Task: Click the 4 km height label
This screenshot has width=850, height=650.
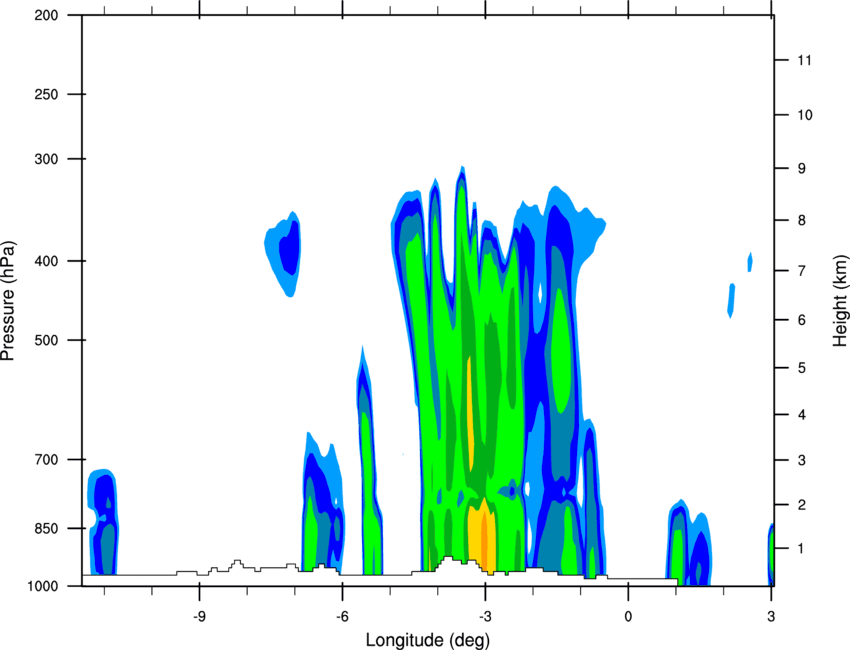Action: (x=802, y=415)
